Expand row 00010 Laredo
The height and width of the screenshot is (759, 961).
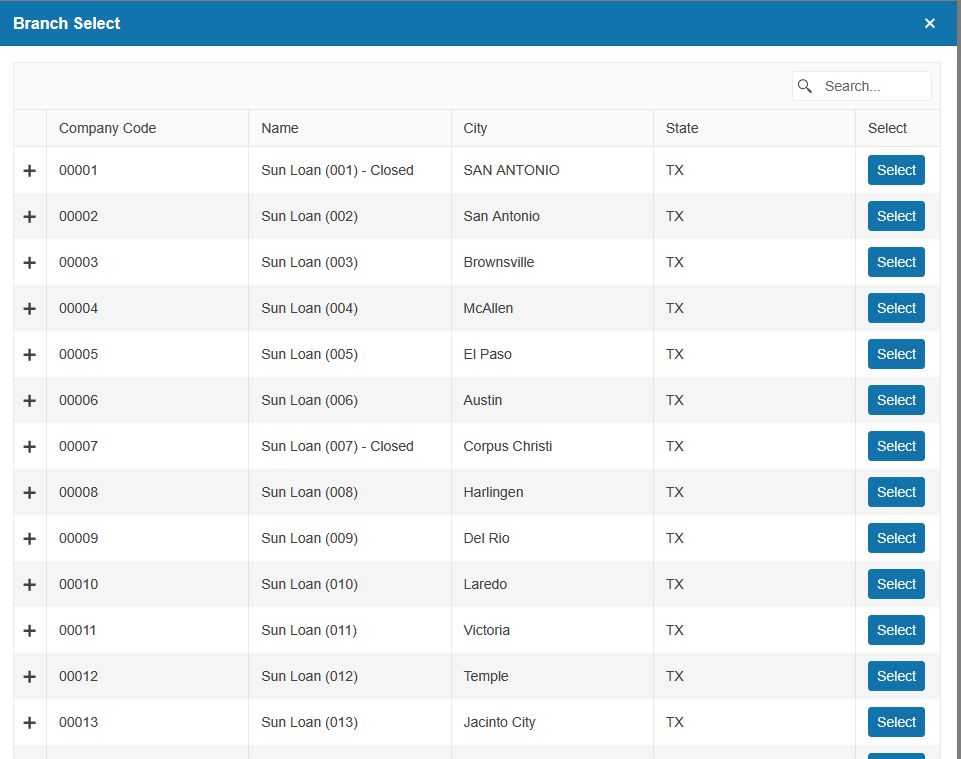pyautogui.click(x=29, y=584)
